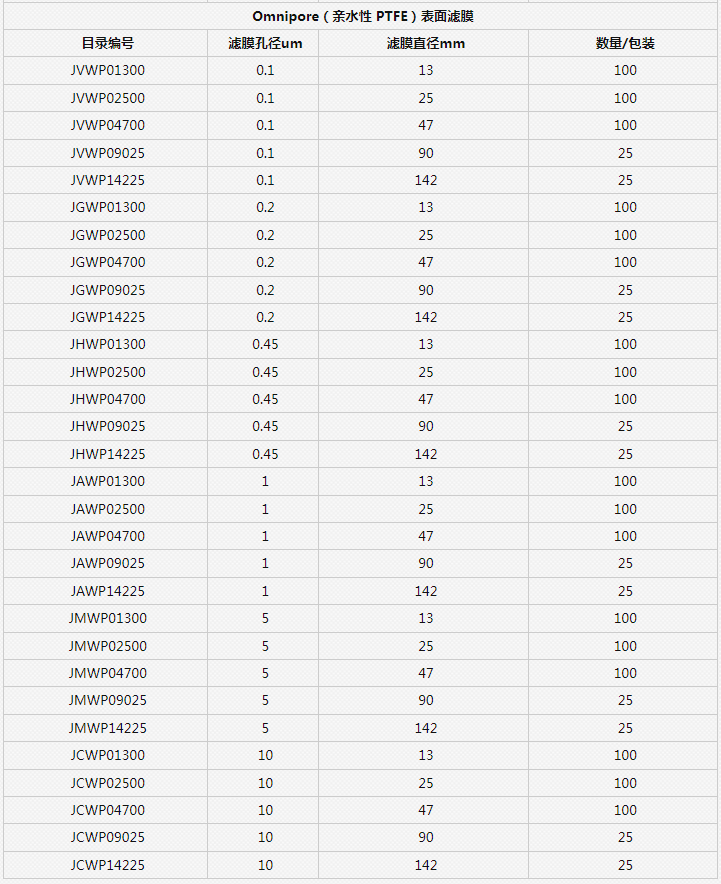The image size is (721, 884).
Task: Select catalog number JVWP09025
Action: click(108, 153)
